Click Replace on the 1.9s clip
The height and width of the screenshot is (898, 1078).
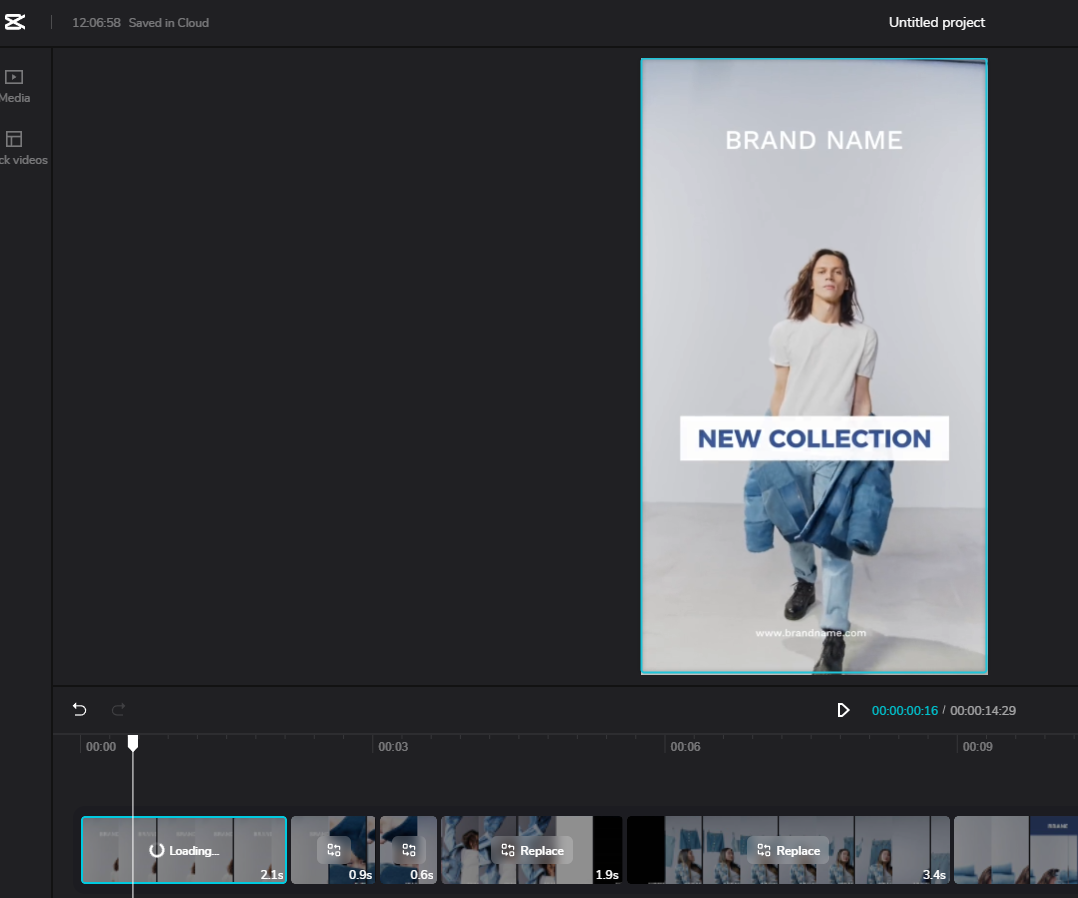pyautogui.click(x=532, y=851)
